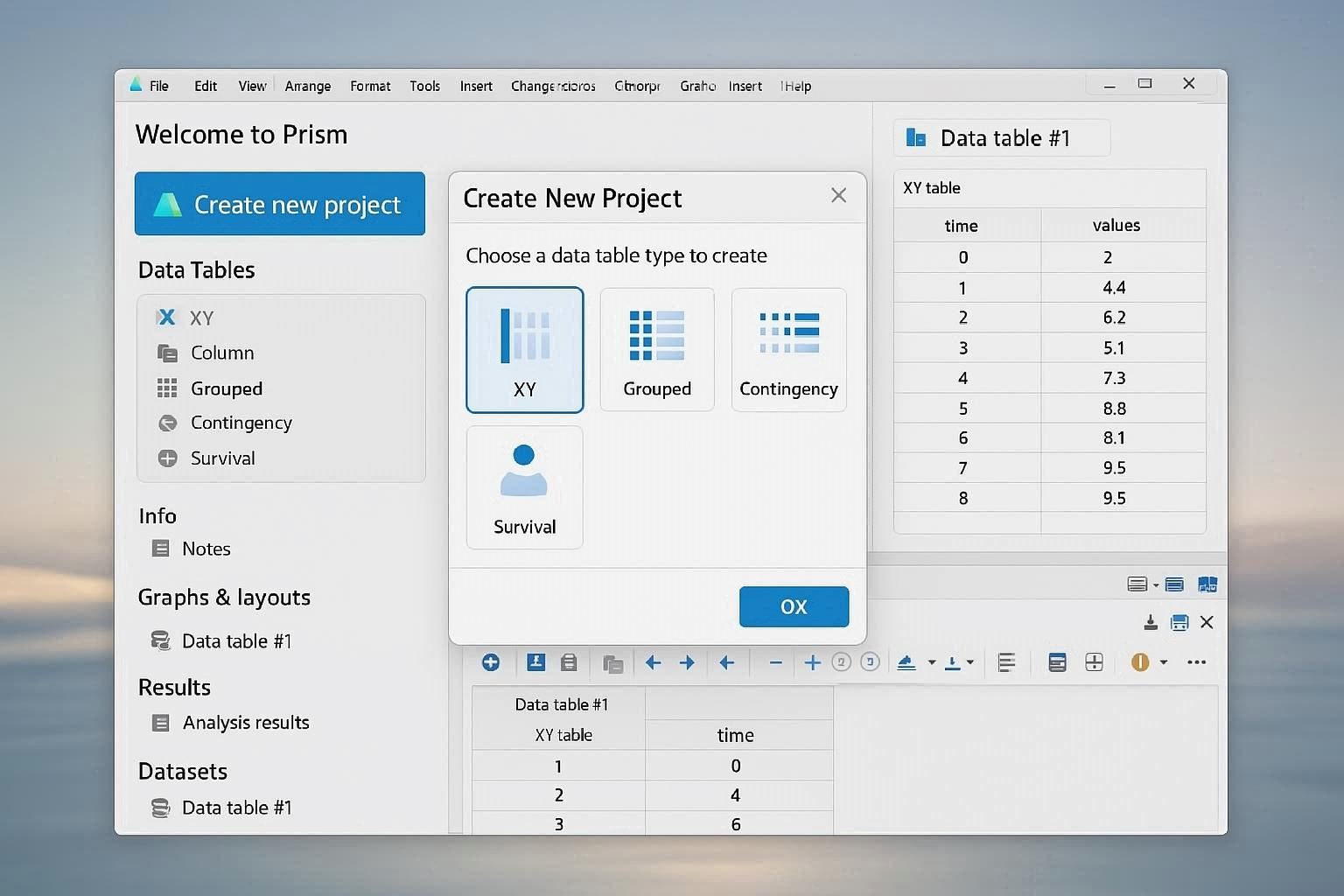Image resolution: width=1344 pixels, height=896 pixels.
Task: Click the duplicate/copy icon in the toolbar
Action: pyautogui.click(x=612, y=663)
